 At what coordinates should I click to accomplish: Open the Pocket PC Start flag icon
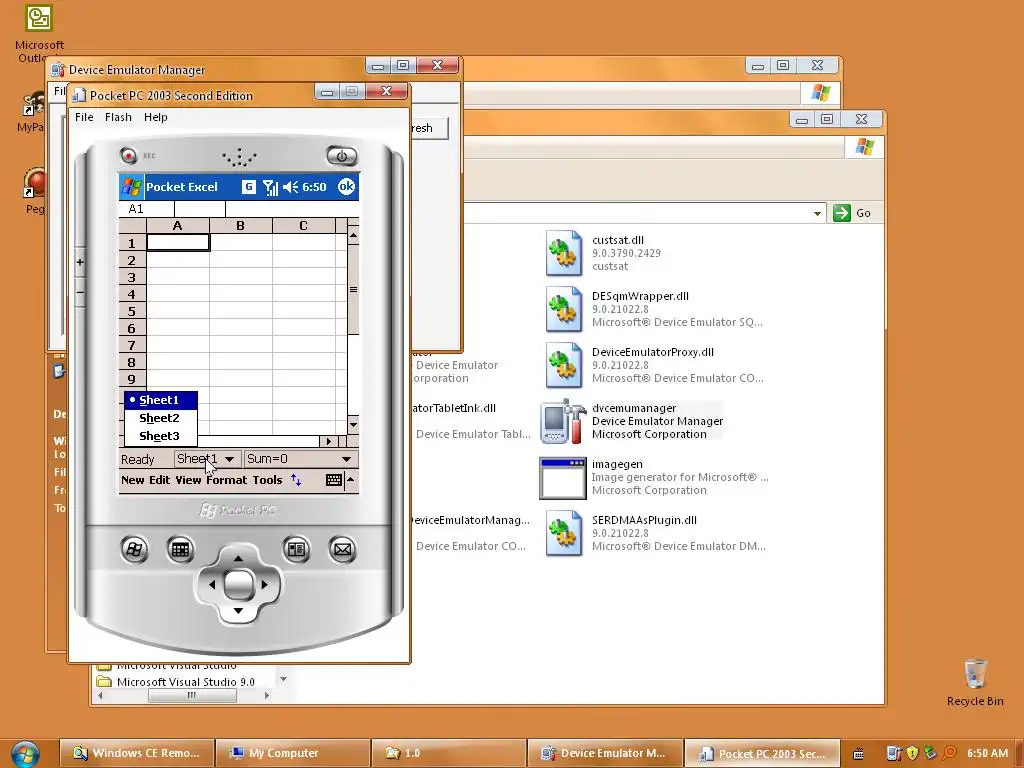[x=132, y=187]
